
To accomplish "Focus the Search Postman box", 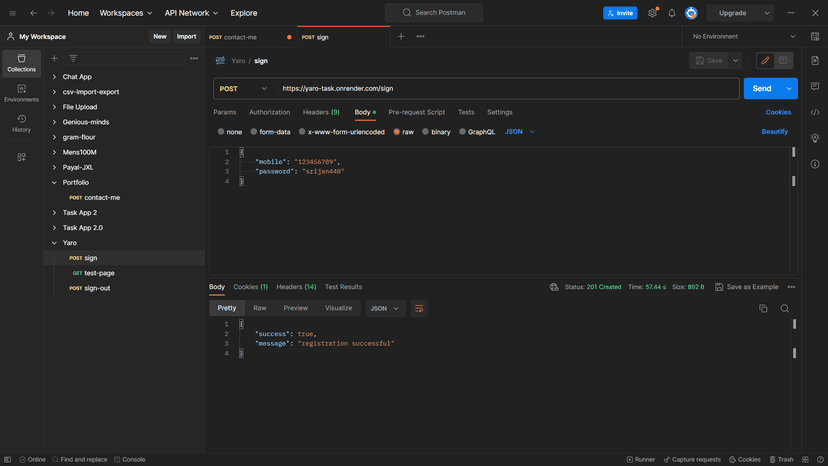I will pos(434,13).
